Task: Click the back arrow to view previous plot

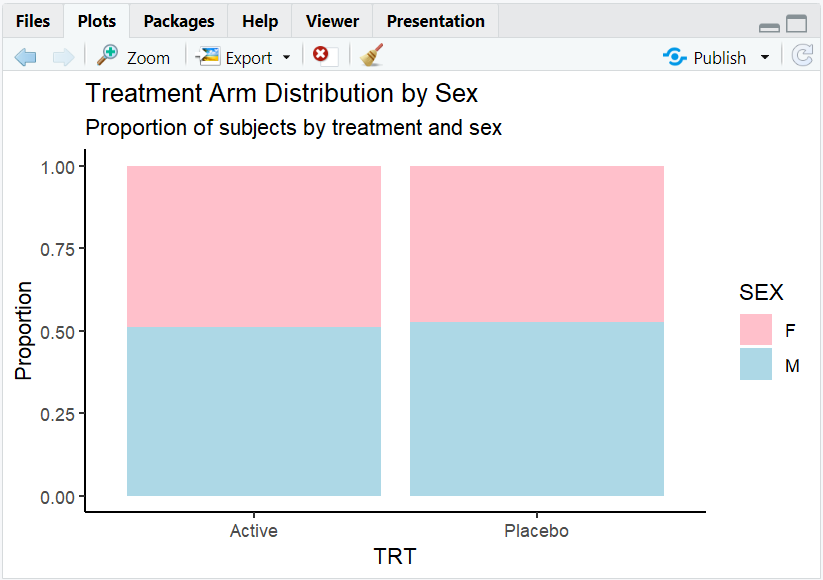Action: 26,57
